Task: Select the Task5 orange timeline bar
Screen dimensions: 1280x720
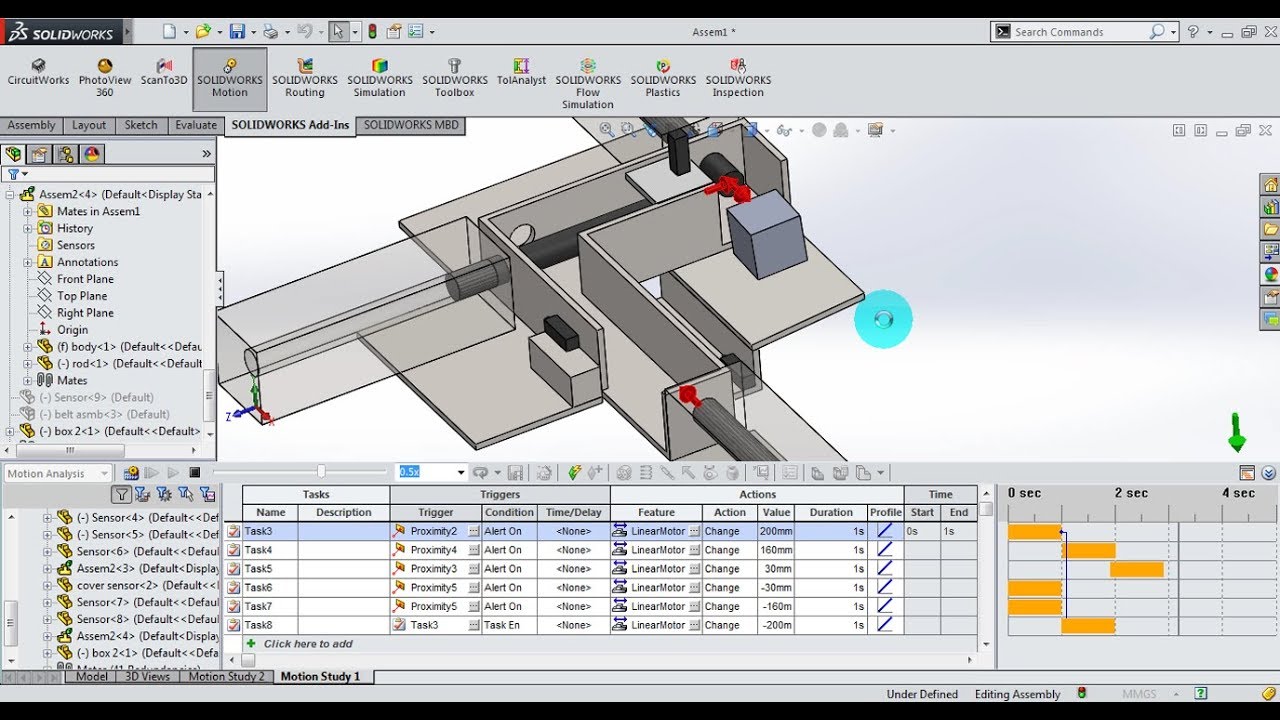Action: 1137,569
